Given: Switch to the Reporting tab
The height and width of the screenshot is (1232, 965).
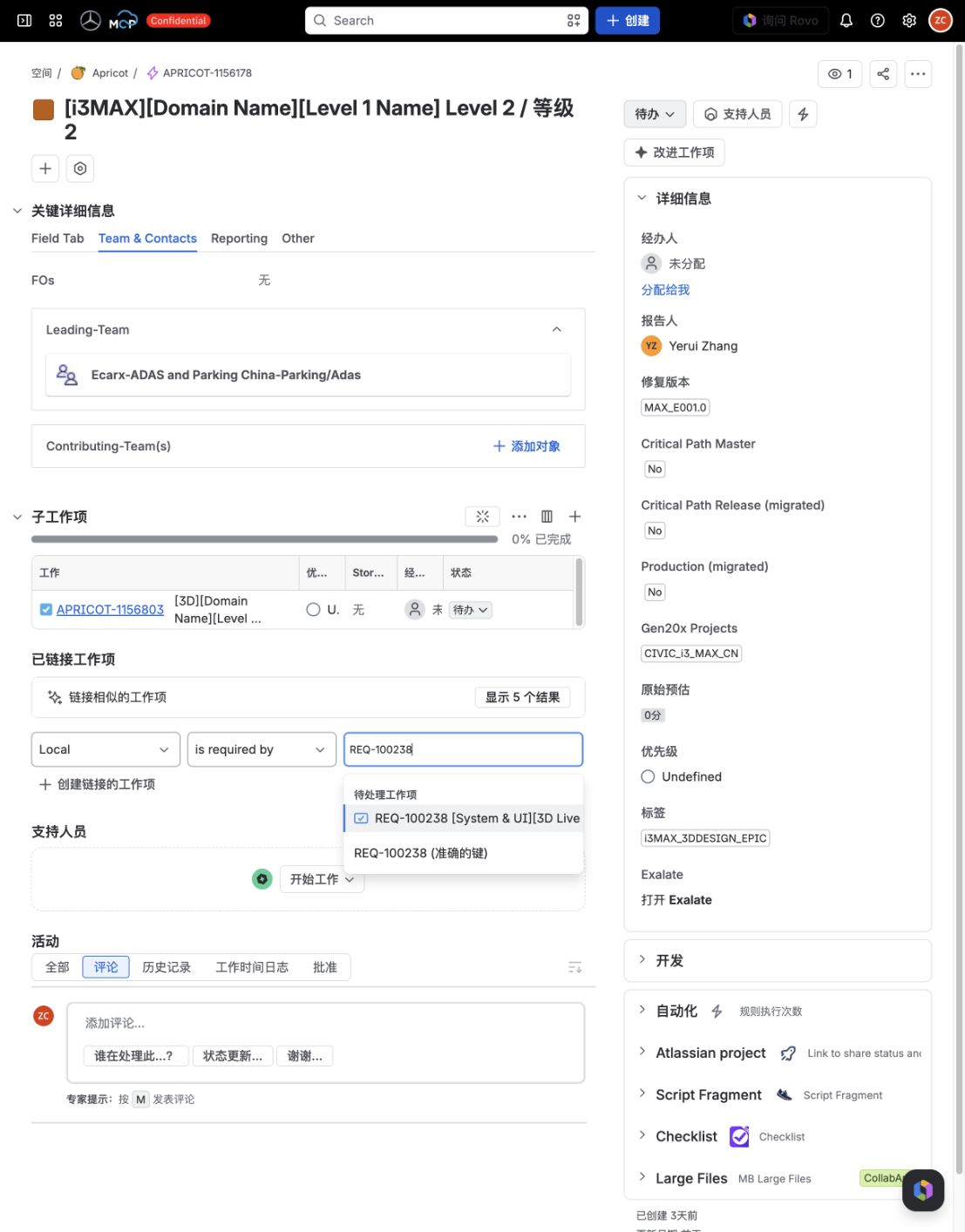Looking at the screenshot, I should click(x=239, y=238).
